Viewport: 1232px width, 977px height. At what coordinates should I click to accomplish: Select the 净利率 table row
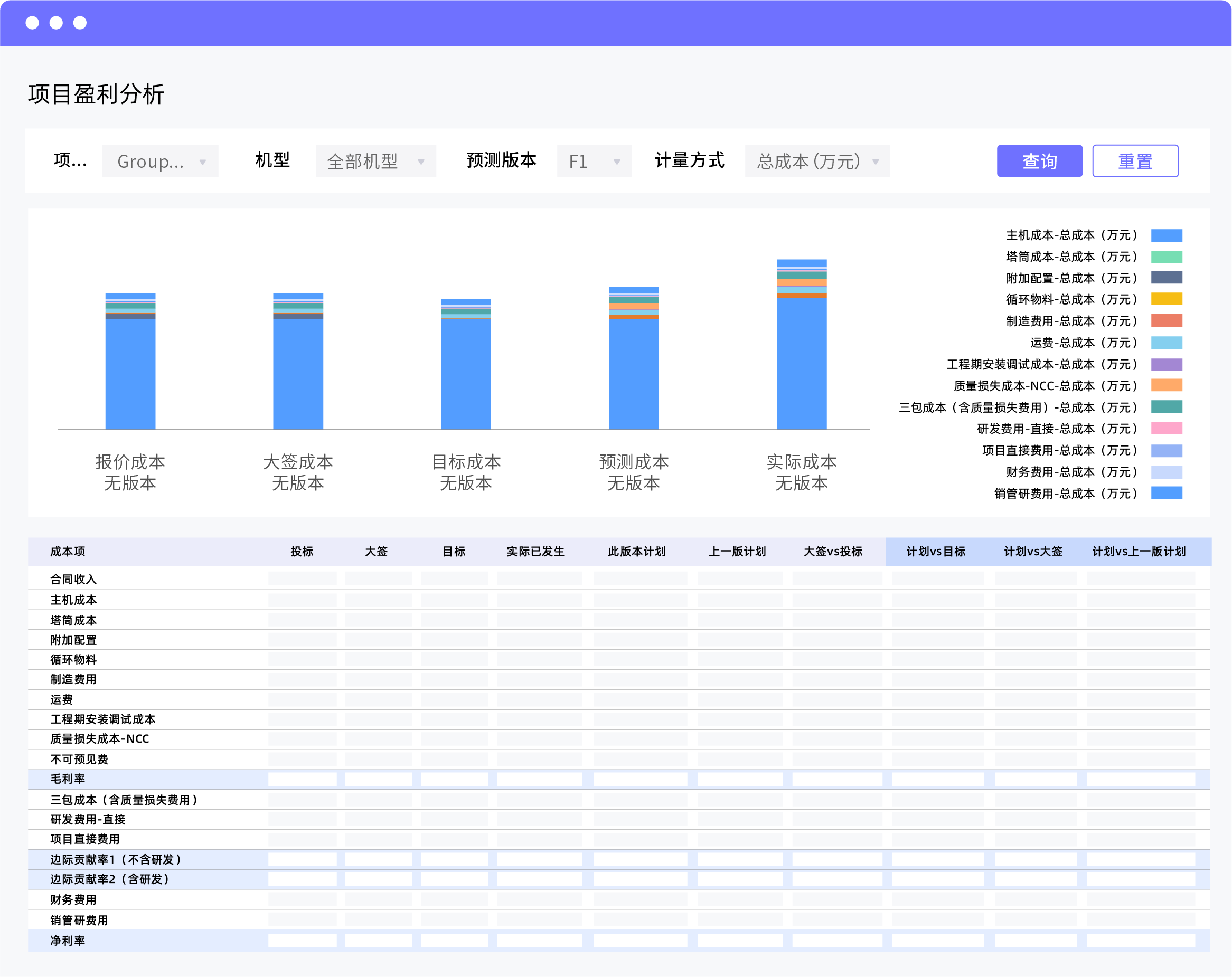coord(68,941)
